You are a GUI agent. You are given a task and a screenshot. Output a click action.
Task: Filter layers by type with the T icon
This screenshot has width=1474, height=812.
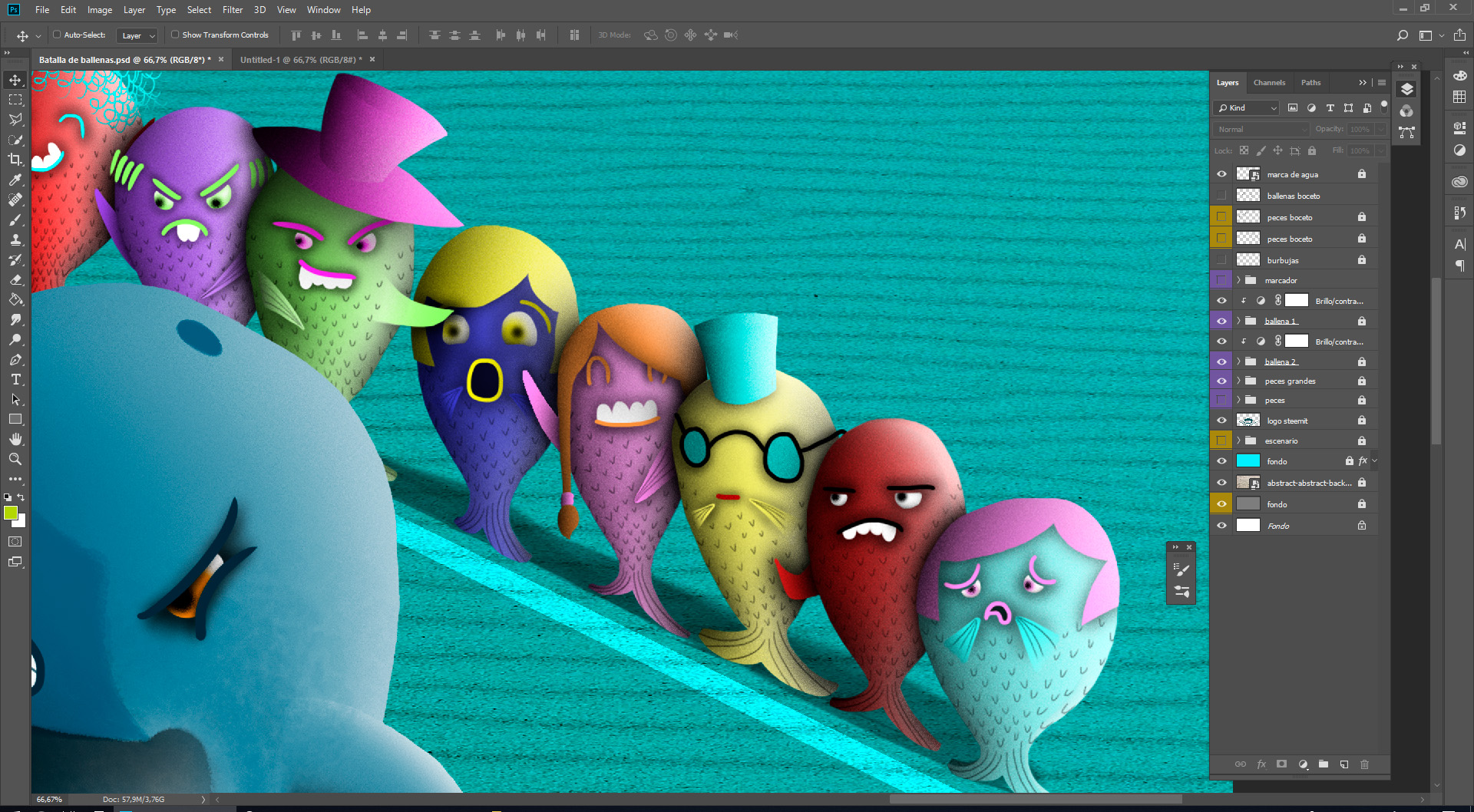click(x=1330, y=108)
